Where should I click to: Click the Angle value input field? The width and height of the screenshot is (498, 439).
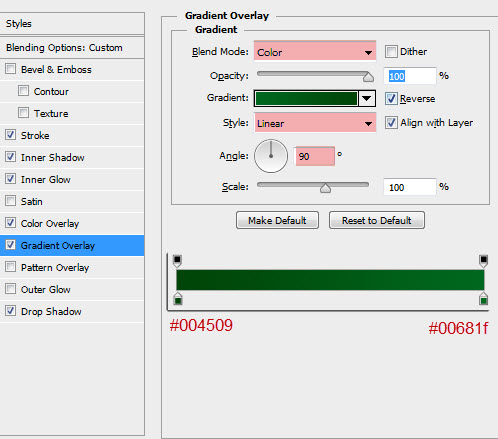315,156
